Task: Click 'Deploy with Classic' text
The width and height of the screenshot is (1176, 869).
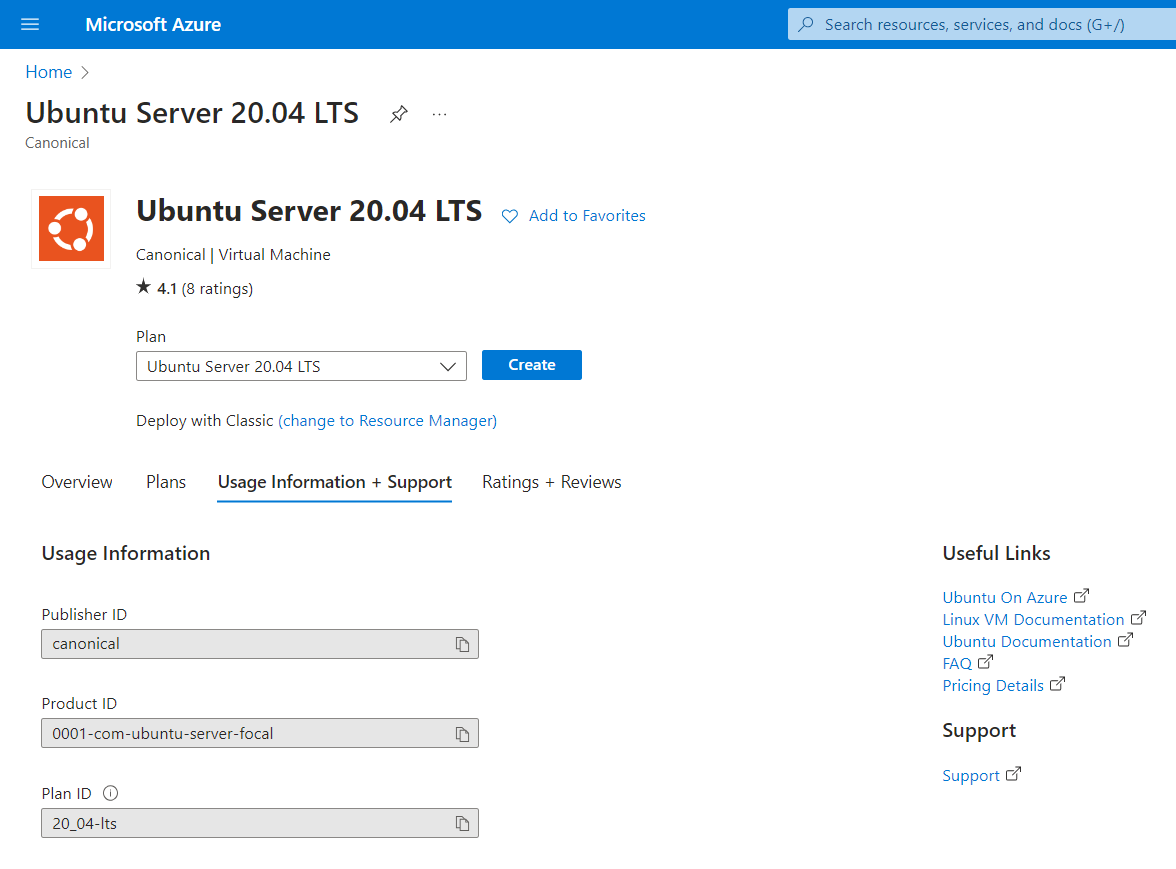Action: (x=205, y=421)
